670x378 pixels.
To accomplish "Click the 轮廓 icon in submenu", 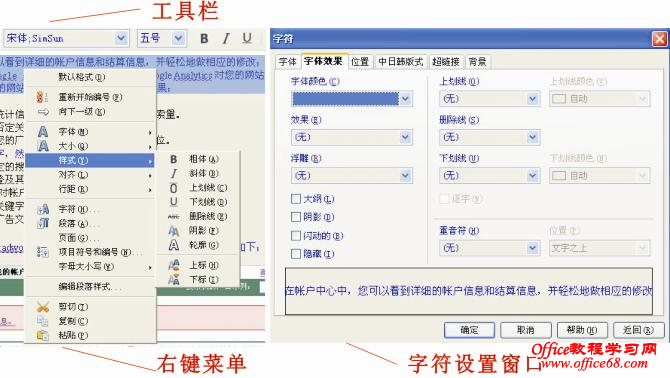I will (x=173, y=245).
